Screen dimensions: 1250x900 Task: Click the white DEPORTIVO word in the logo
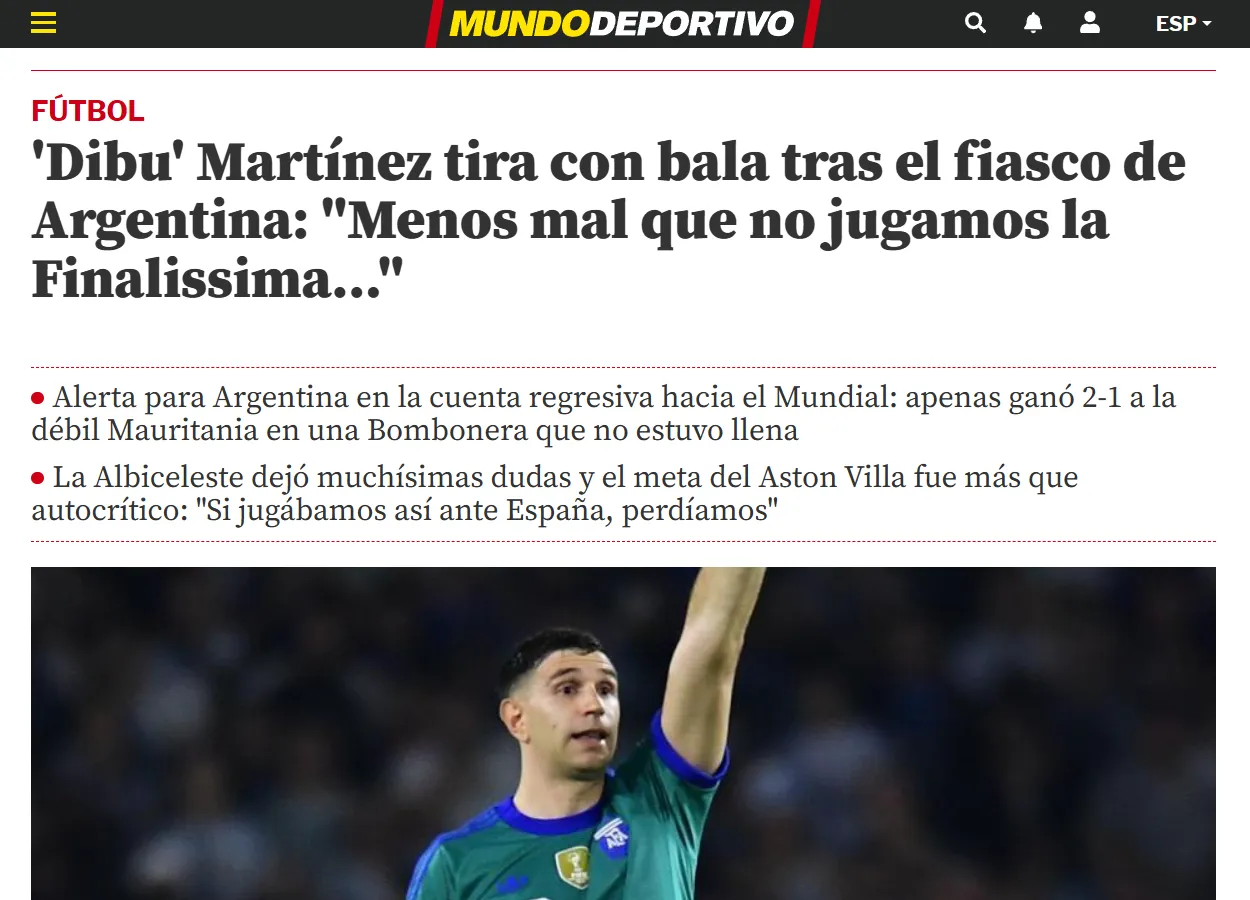692,23
